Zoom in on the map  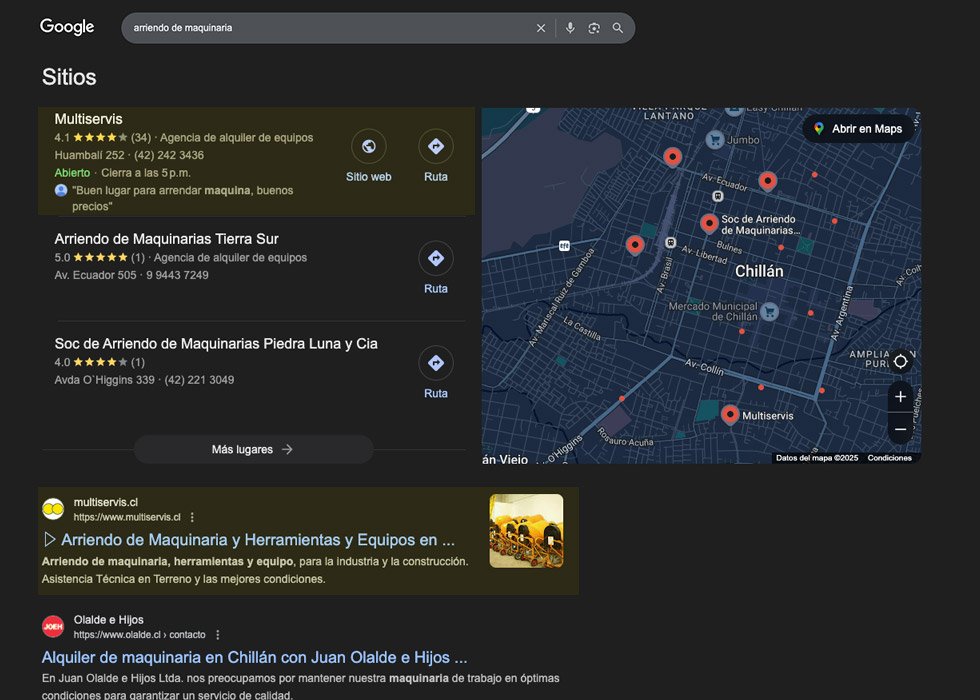[900, 397]
